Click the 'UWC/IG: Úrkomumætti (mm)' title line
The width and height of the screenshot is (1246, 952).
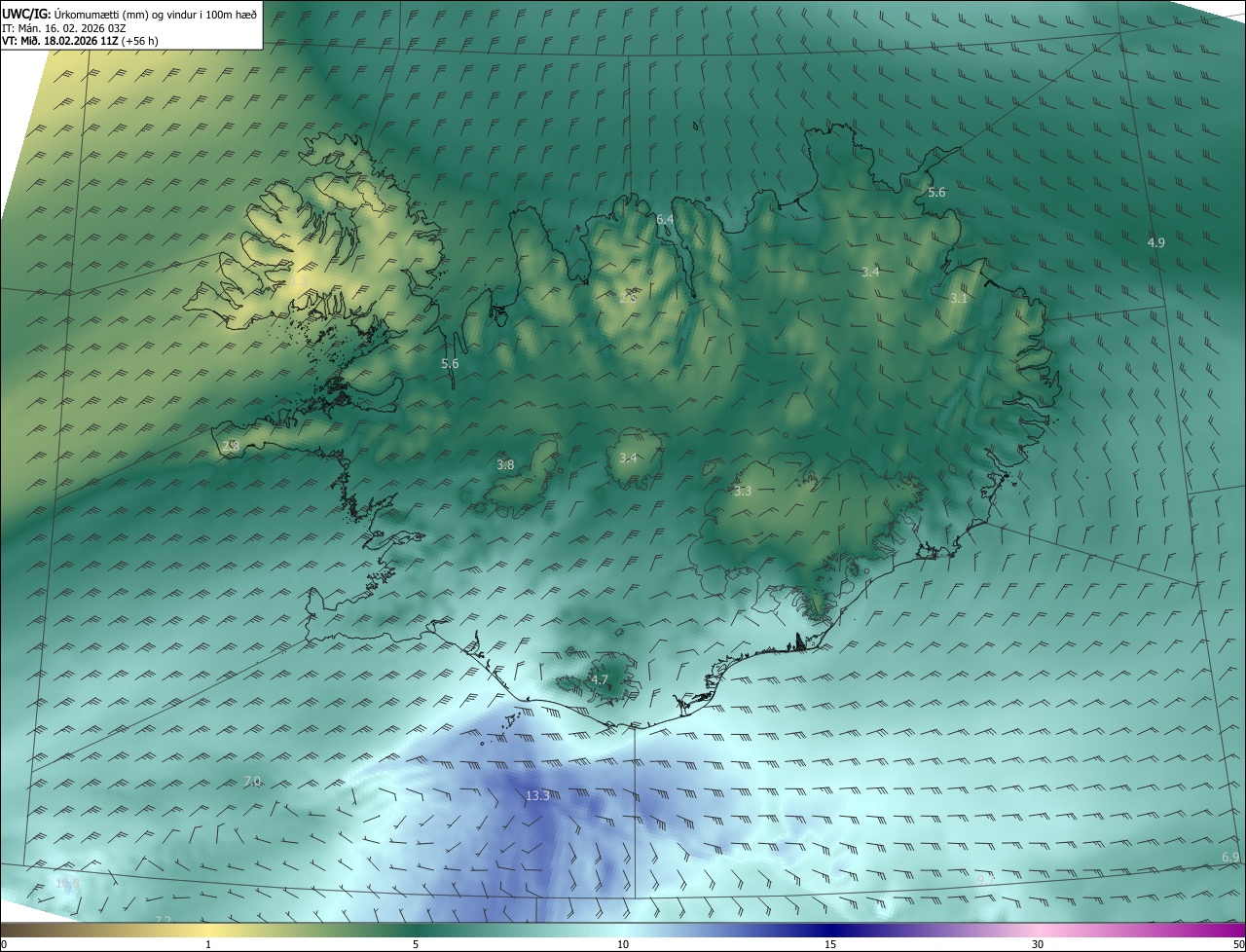point(129,14)
